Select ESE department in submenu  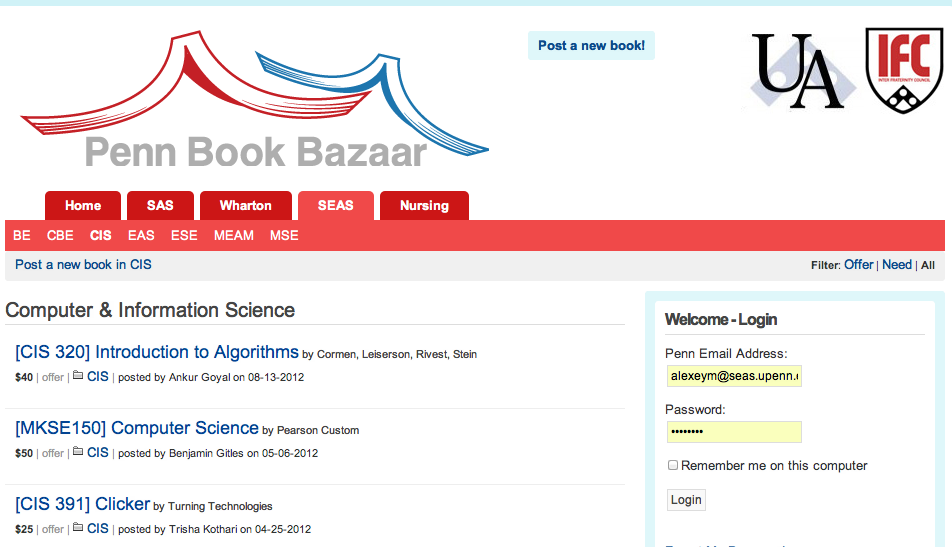(x=184, y=236)
